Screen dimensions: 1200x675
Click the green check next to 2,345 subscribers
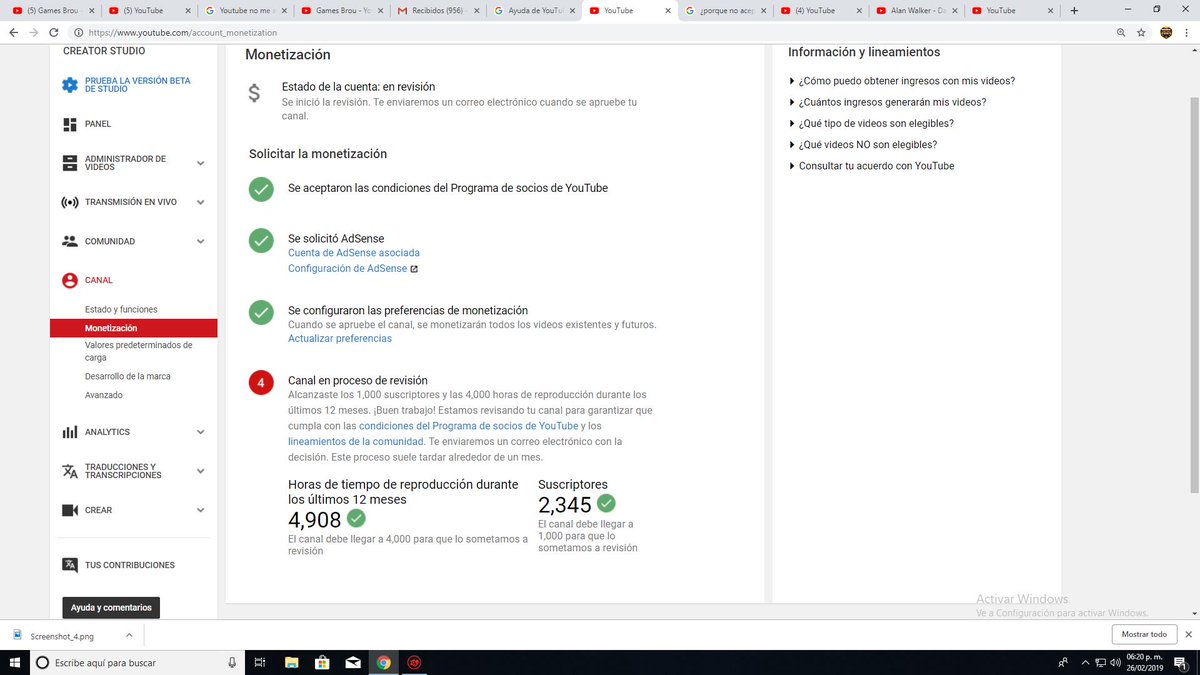click(606, 503)
